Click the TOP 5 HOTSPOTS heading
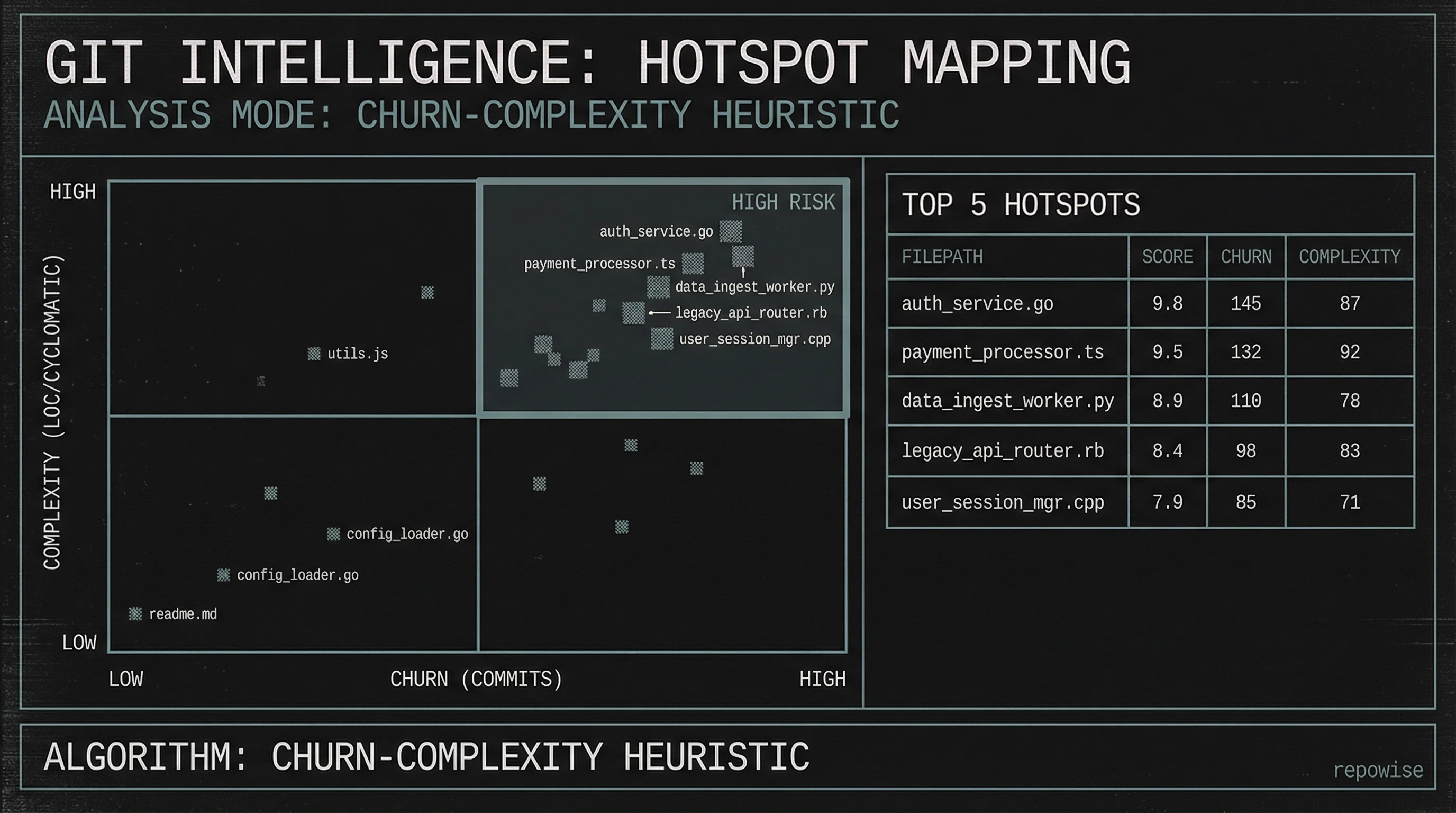1456x813 pixels. click(x=1021, y=205)
